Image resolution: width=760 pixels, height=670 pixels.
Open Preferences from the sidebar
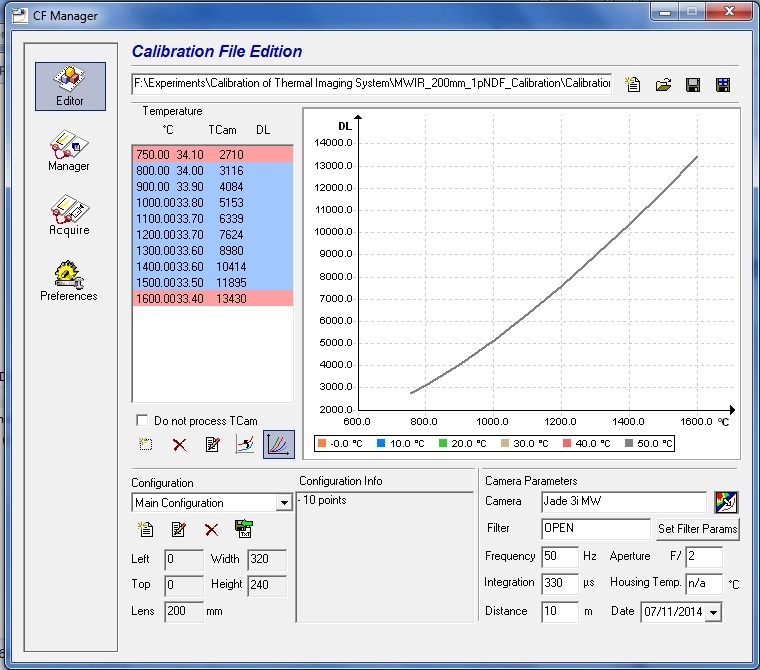point(69,280)
